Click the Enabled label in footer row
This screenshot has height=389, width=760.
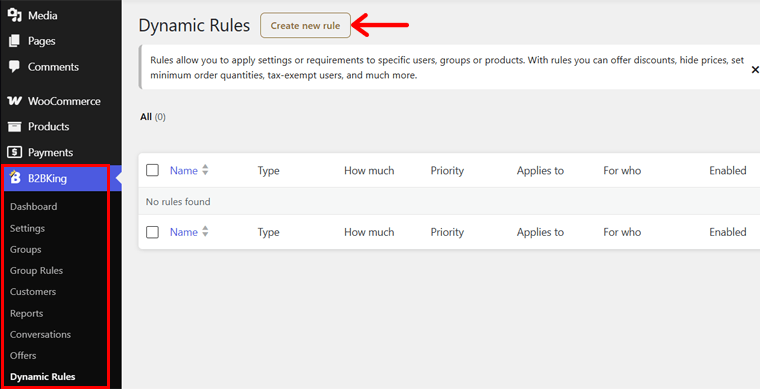pyautogui.click(x=728, y=232)
